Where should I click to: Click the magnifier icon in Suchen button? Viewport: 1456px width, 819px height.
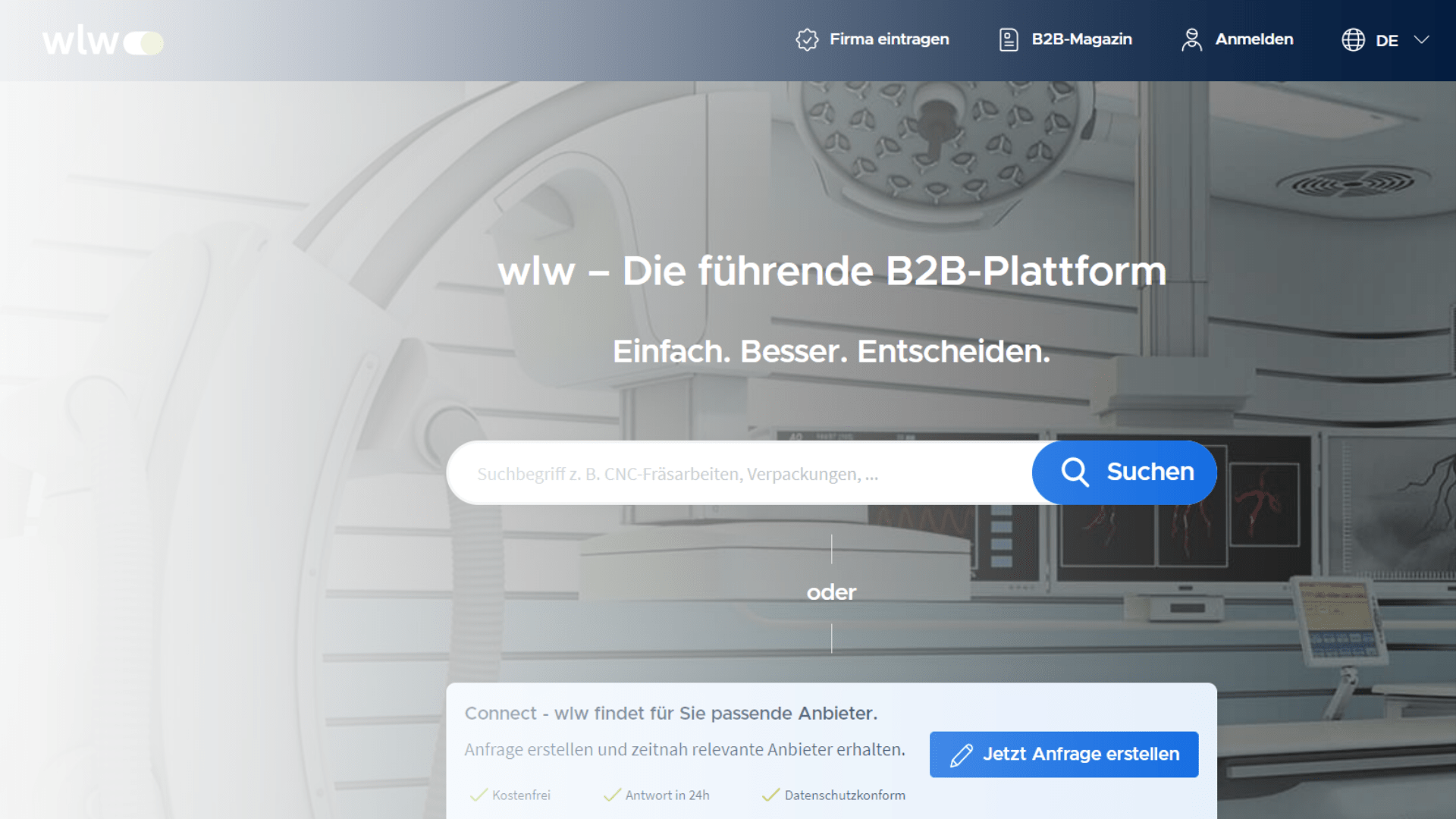click(1075, 472)
